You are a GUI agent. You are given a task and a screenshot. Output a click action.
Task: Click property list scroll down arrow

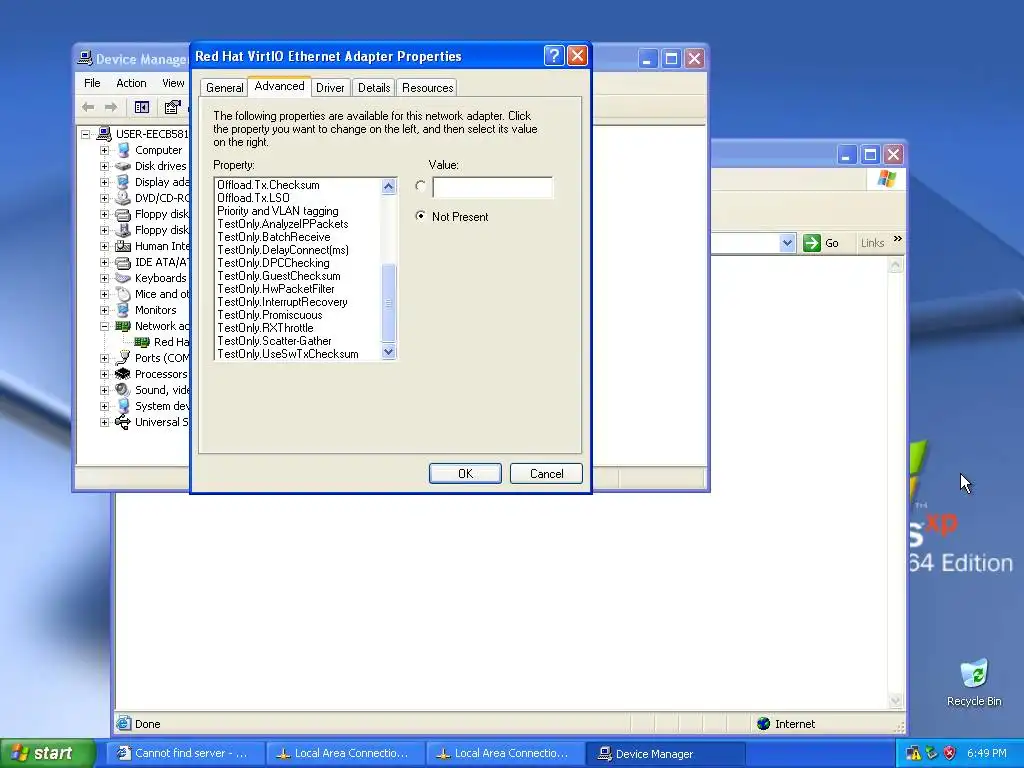pos(389,351)
